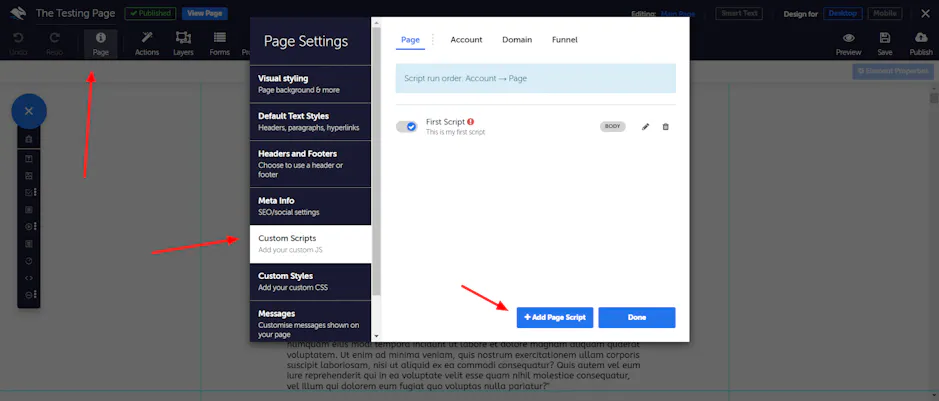Open Messages settings section
939x401 pixels.
tap(310, 321)
